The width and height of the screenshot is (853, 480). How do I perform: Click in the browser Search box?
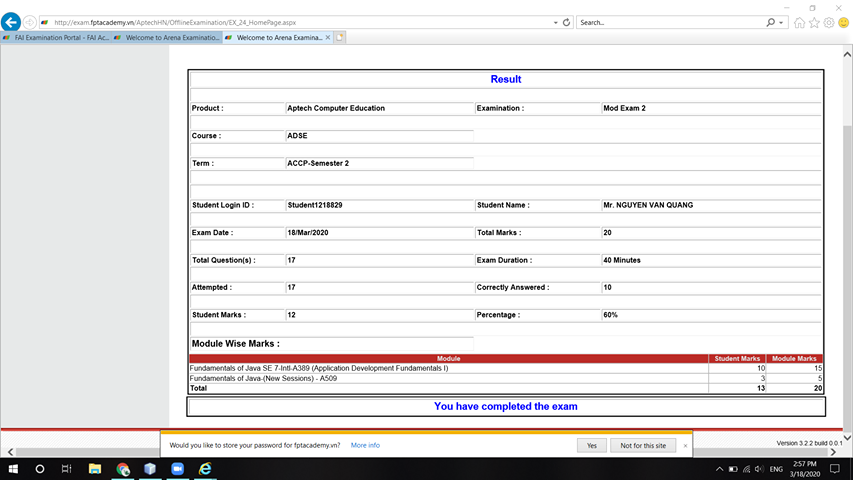click(x=672, y=22)
